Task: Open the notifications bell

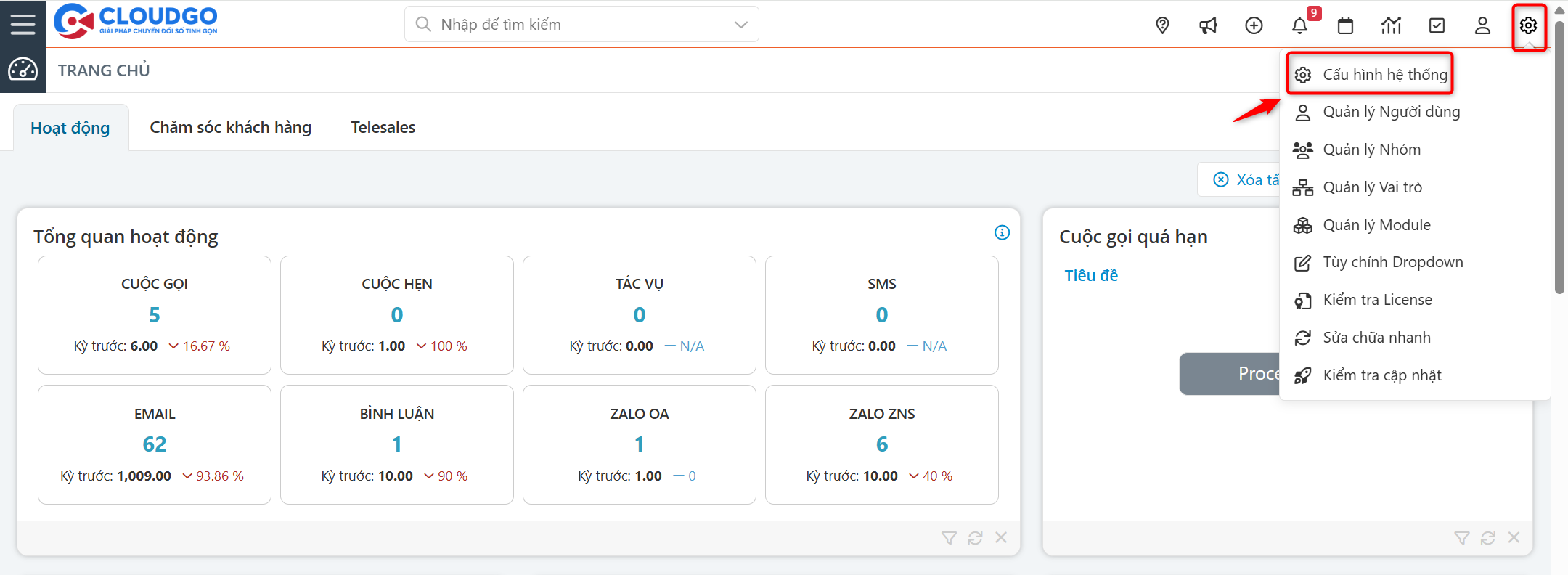Action: pyautogui.click(x=1299, y=25)
